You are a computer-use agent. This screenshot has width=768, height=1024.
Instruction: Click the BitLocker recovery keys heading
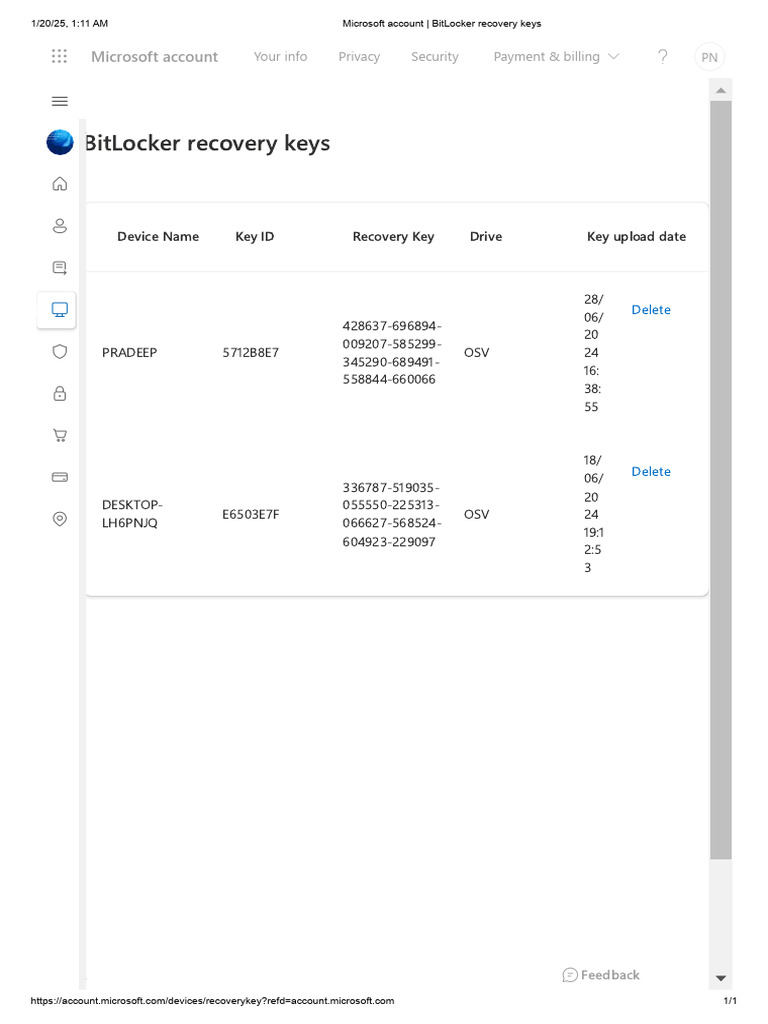coord(208,143)
